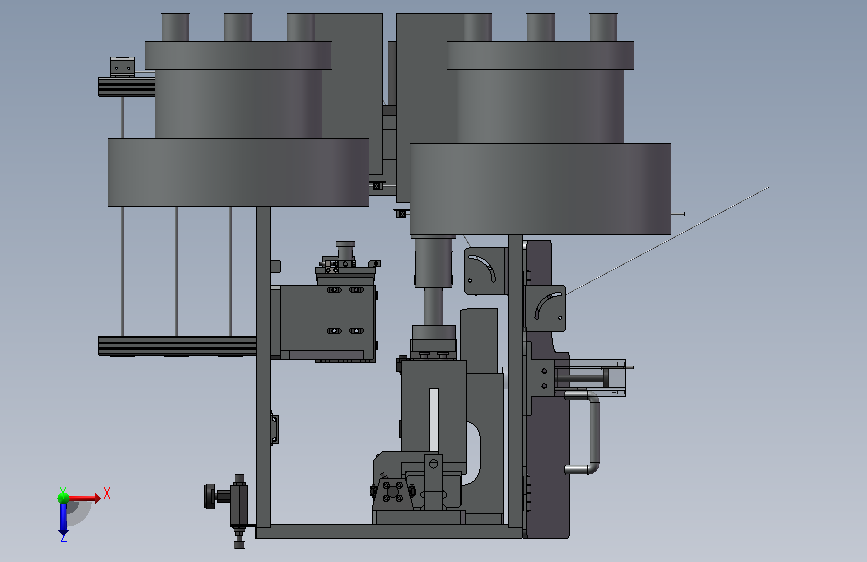Select the lower-left ribbed aluminum extrusion rail

177,346
